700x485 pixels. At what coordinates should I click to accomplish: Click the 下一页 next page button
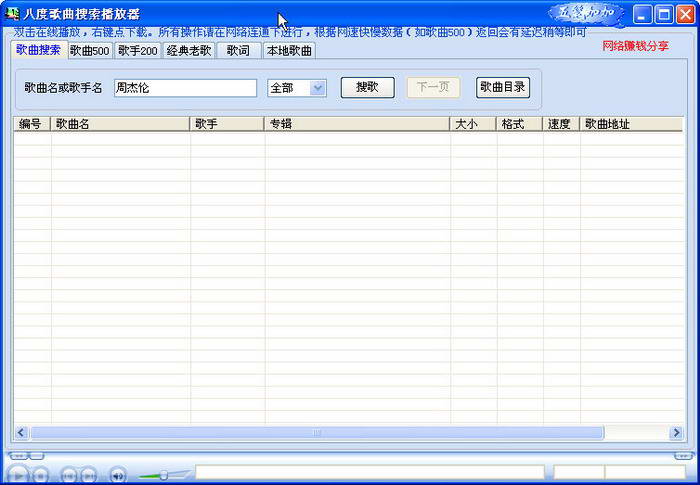(x=433, y=87)
